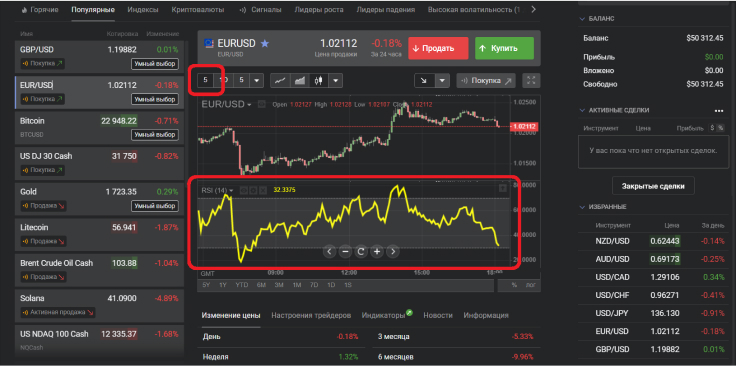
Task: Open the timeframe dropdown arrow
Action: (x=256, y=80)
